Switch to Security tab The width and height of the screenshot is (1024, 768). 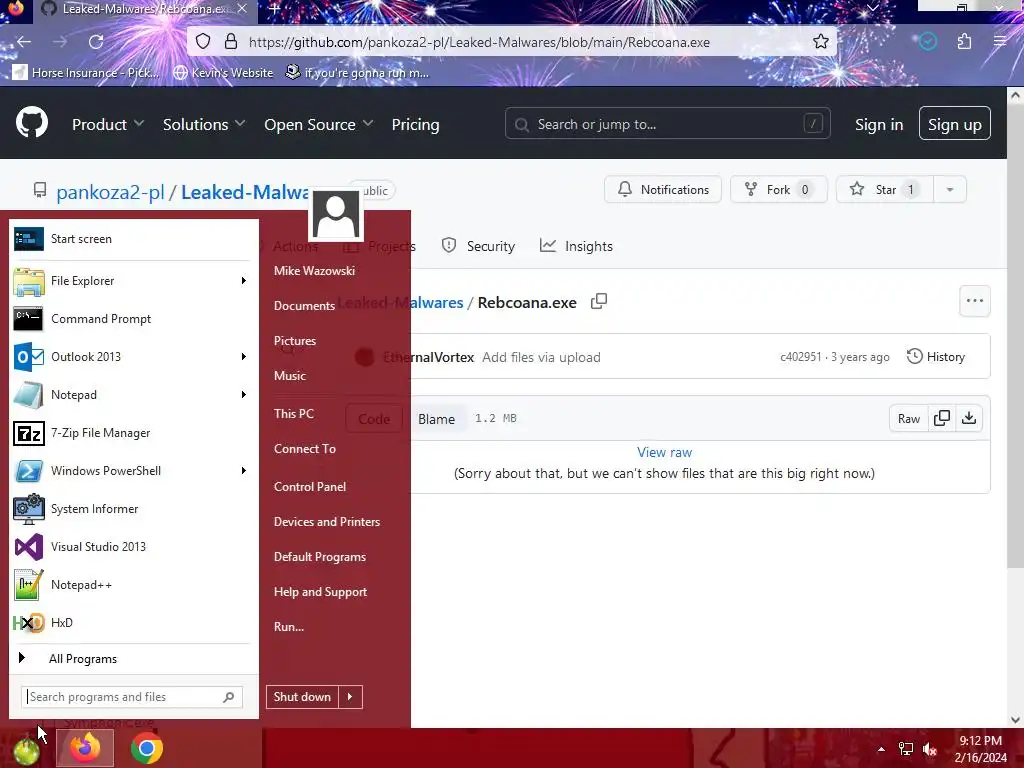[x=478, y=246]
